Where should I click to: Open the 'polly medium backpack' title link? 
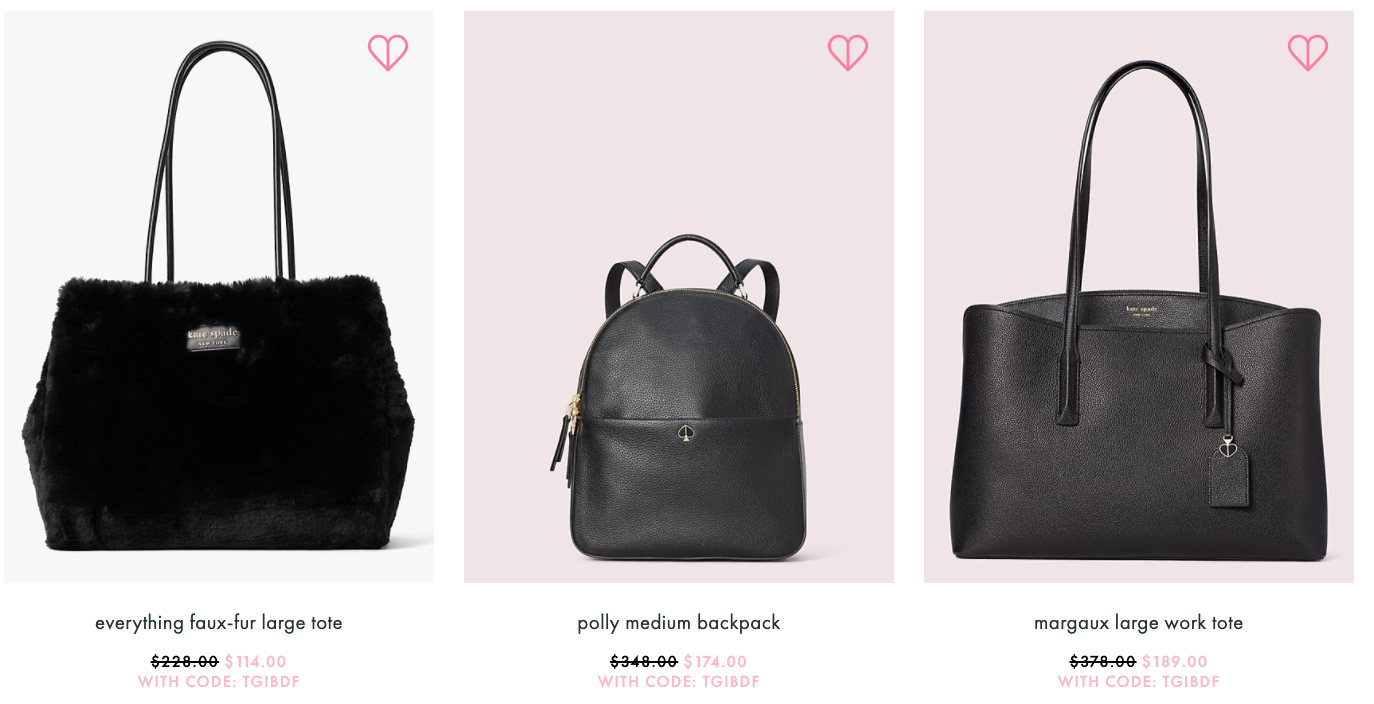point(679,623)
